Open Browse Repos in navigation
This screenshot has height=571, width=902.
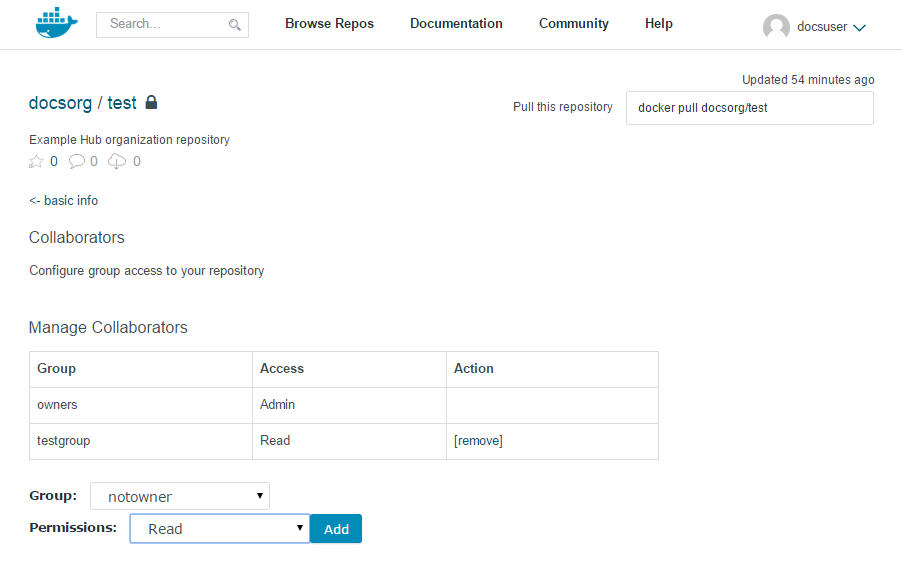329,24
